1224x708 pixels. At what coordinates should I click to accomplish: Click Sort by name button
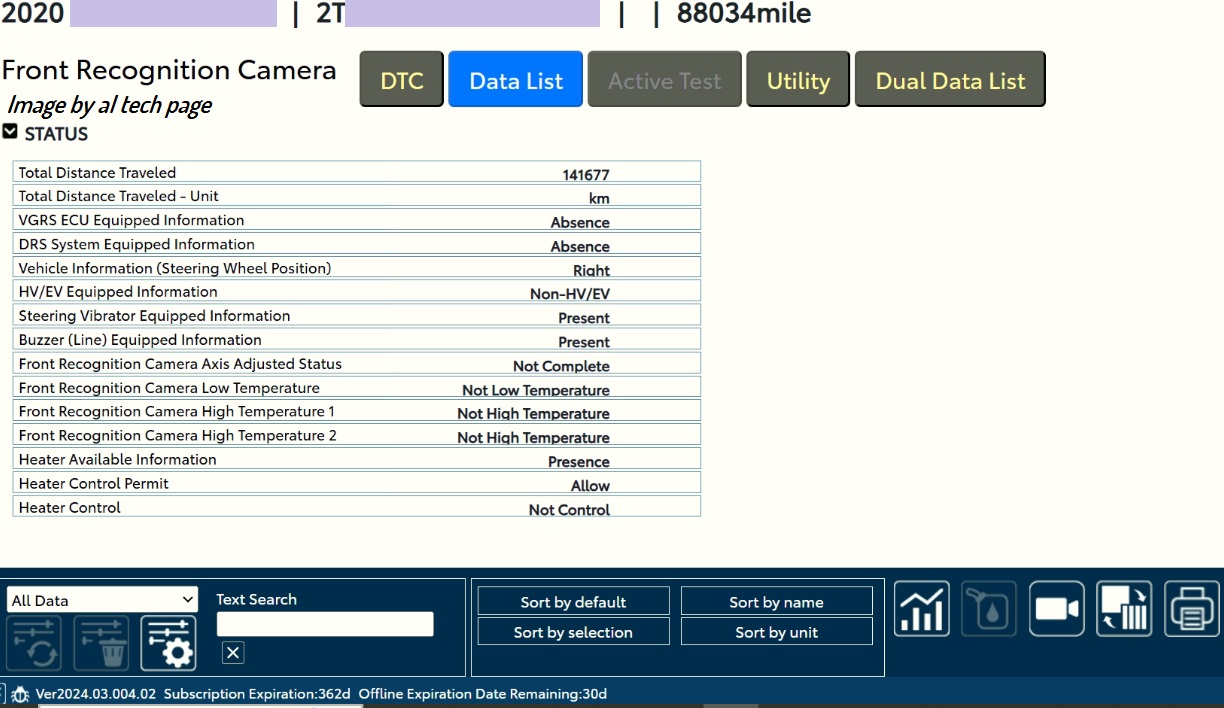click(776, 602)
